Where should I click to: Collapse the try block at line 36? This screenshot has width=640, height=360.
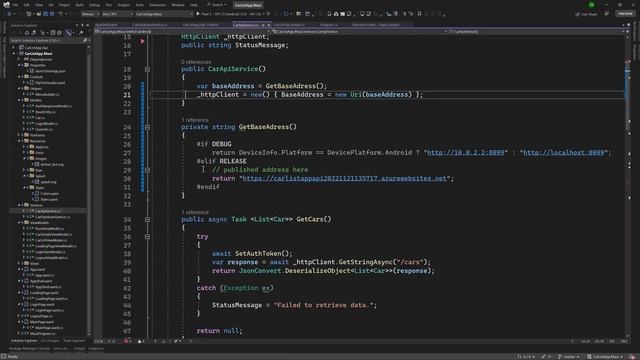tap(147, 237)
